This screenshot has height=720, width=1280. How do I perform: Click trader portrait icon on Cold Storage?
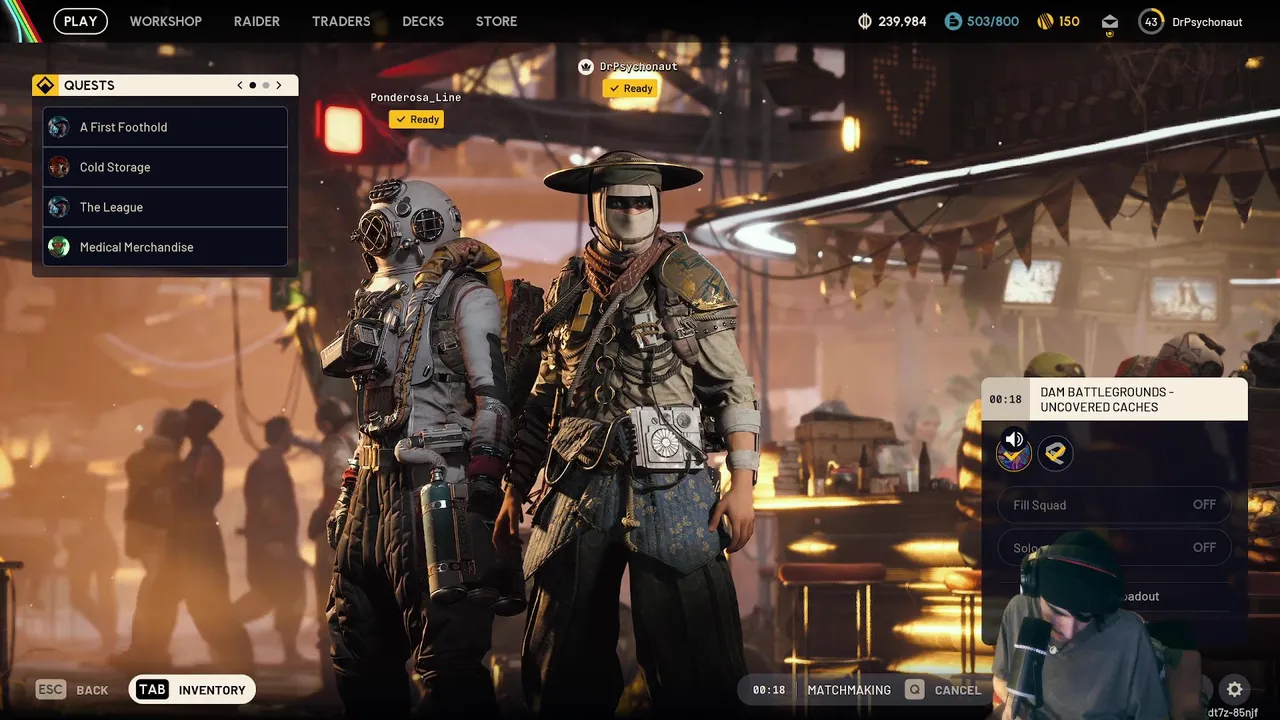tap(59, 167)
